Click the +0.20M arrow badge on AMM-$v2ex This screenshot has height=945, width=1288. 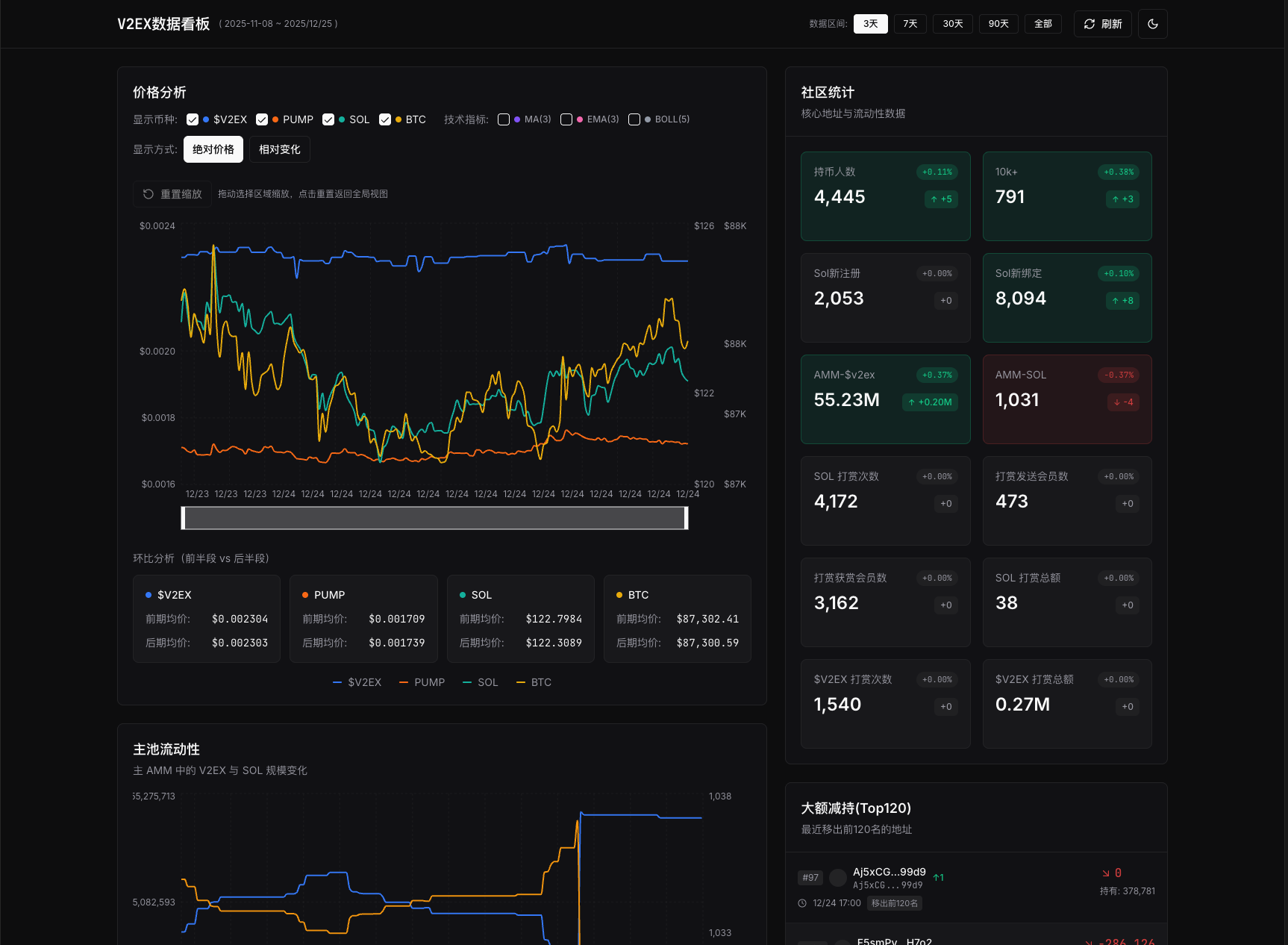tap(930, 402)
